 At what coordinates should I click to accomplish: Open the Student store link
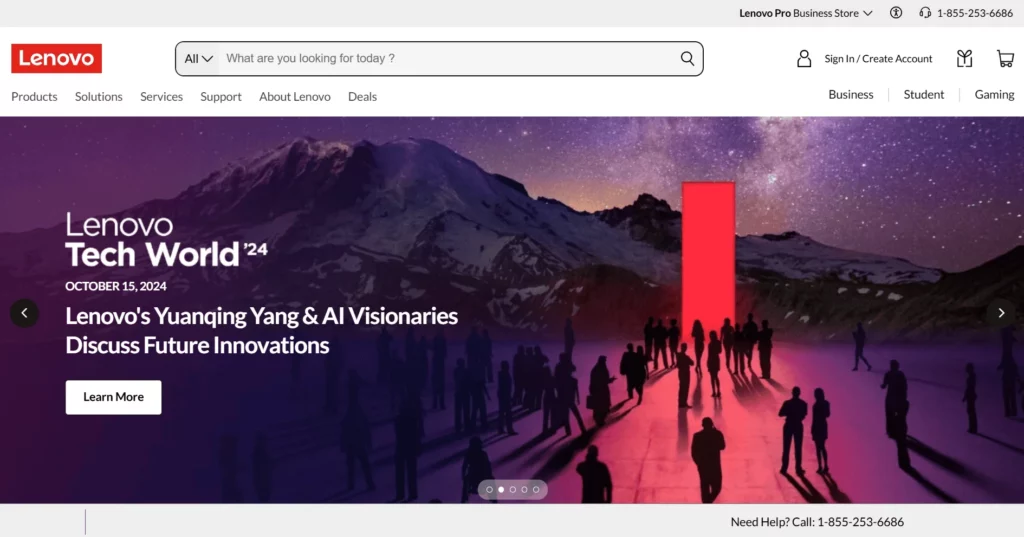tap(923, 95)
